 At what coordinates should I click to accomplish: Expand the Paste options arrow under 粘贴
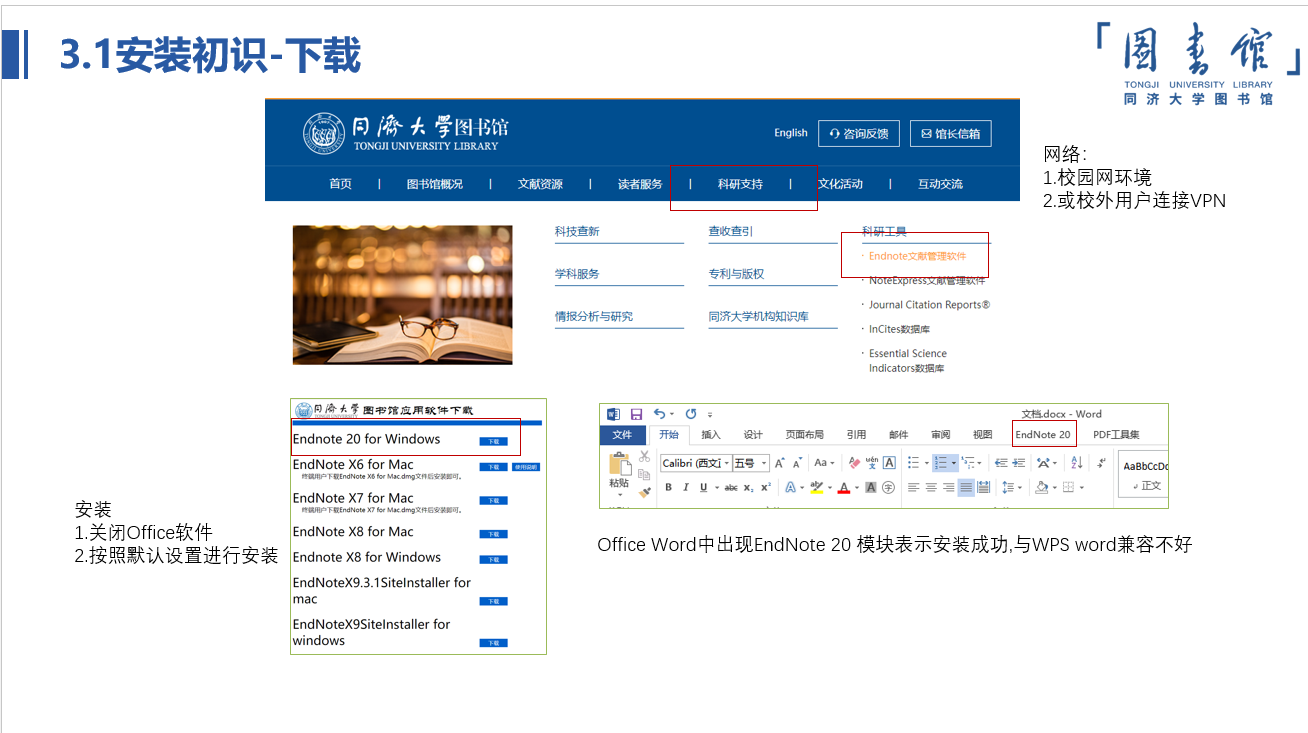tap(620, 495)
